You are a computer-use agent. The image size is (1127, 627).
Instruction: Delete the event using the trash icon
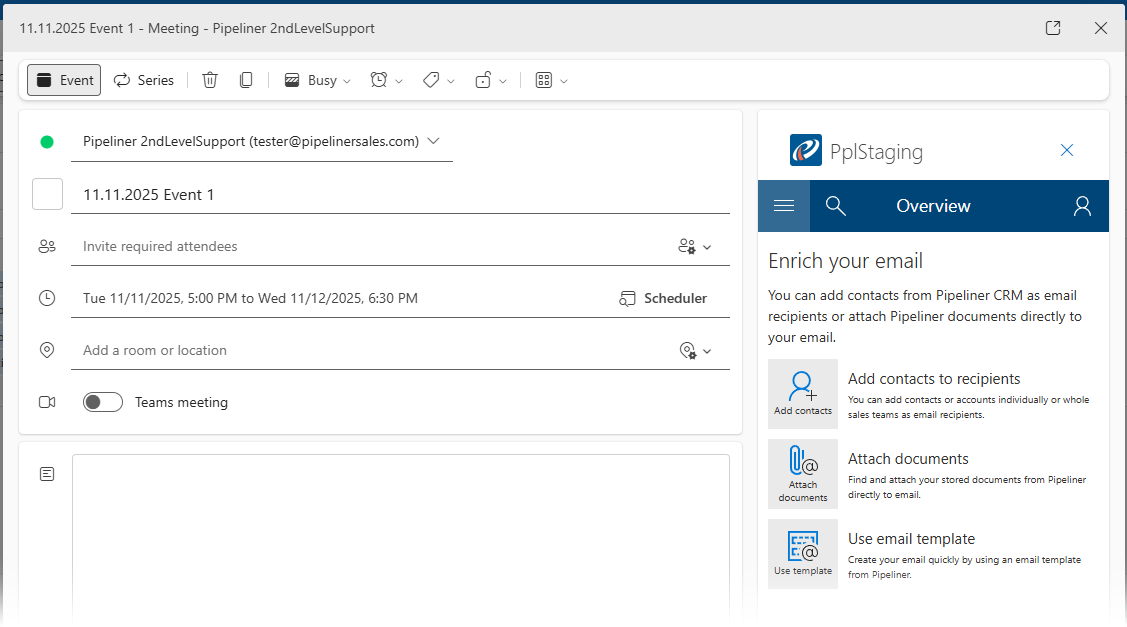point(210,80)
